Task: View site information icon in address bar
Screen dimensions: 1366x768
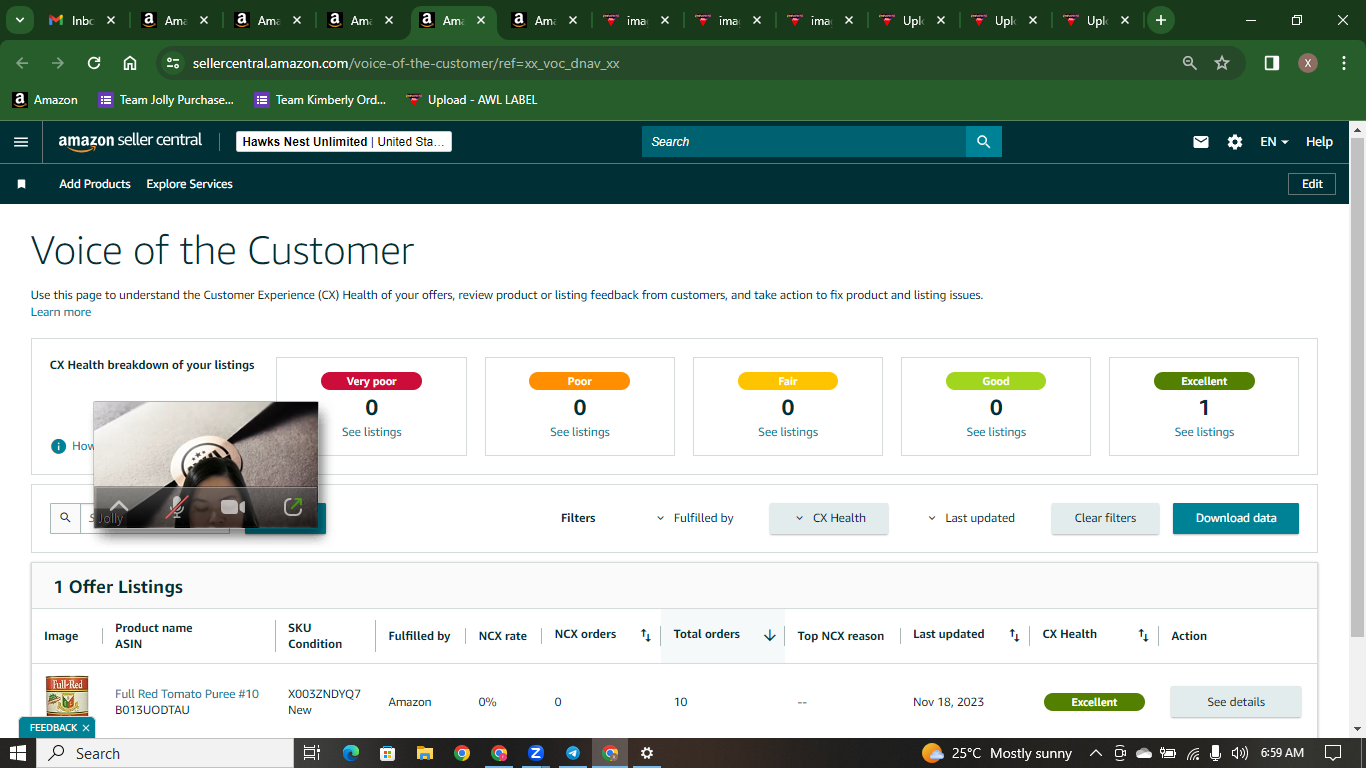Action: [x=173, y=63]
